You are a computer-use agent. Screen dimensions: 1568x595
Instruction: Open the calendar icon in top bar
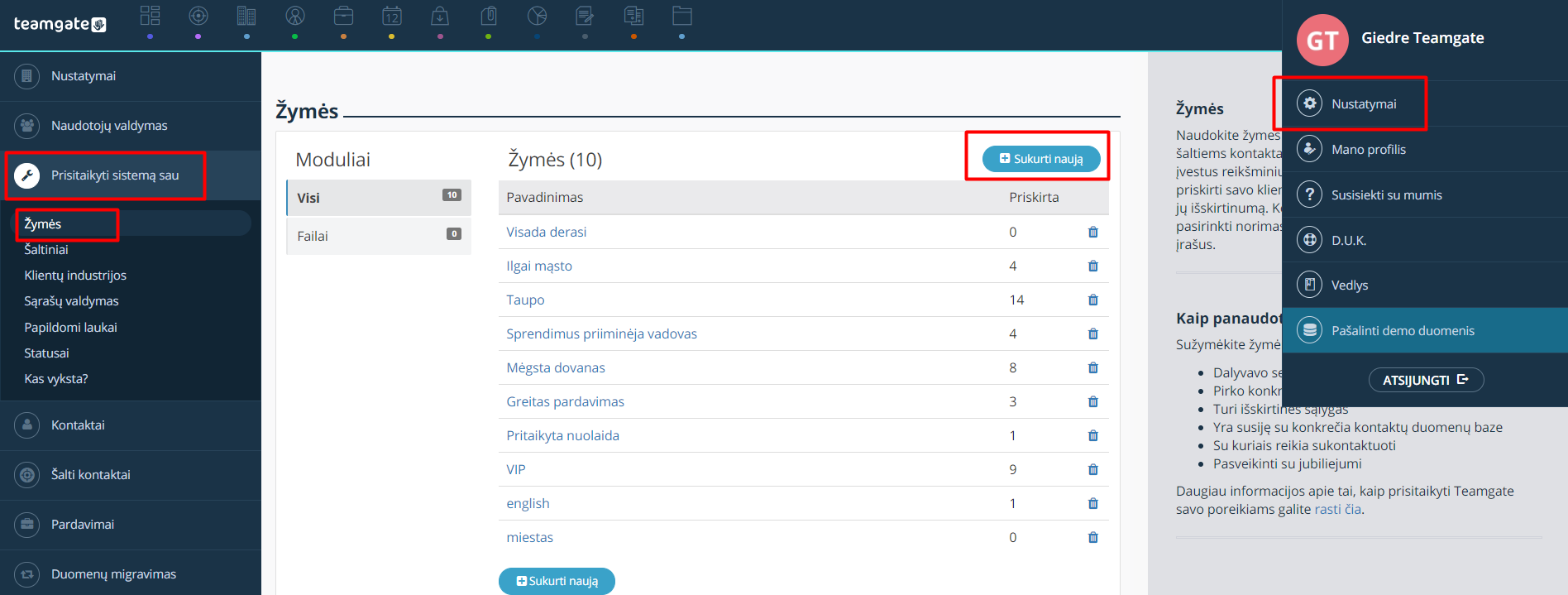[x=392, y=16]
